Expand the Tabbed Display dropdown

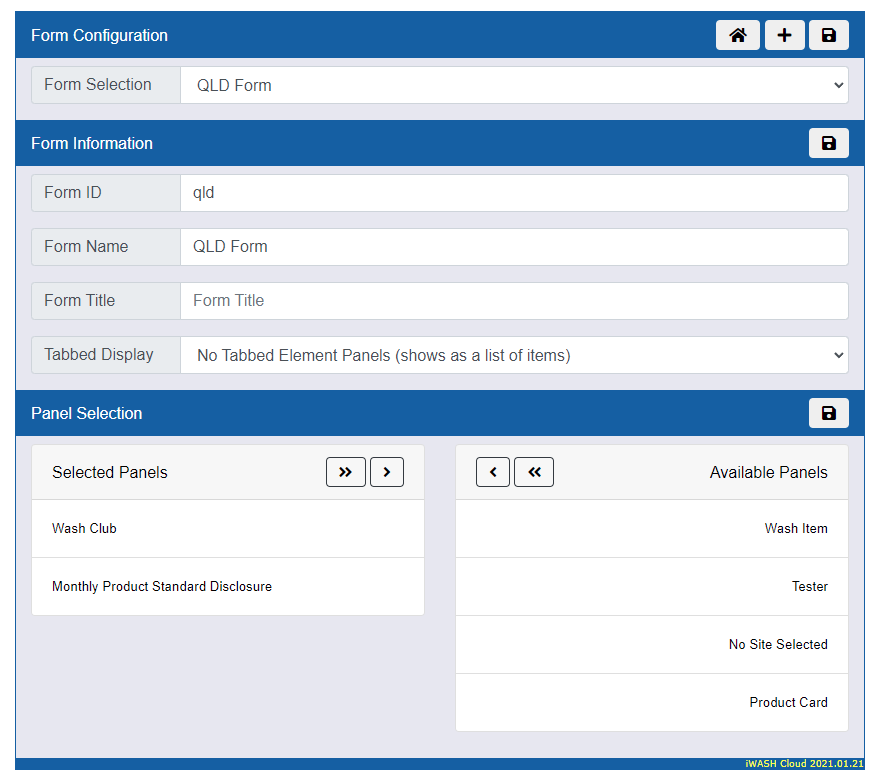click(x=514, y=355)
